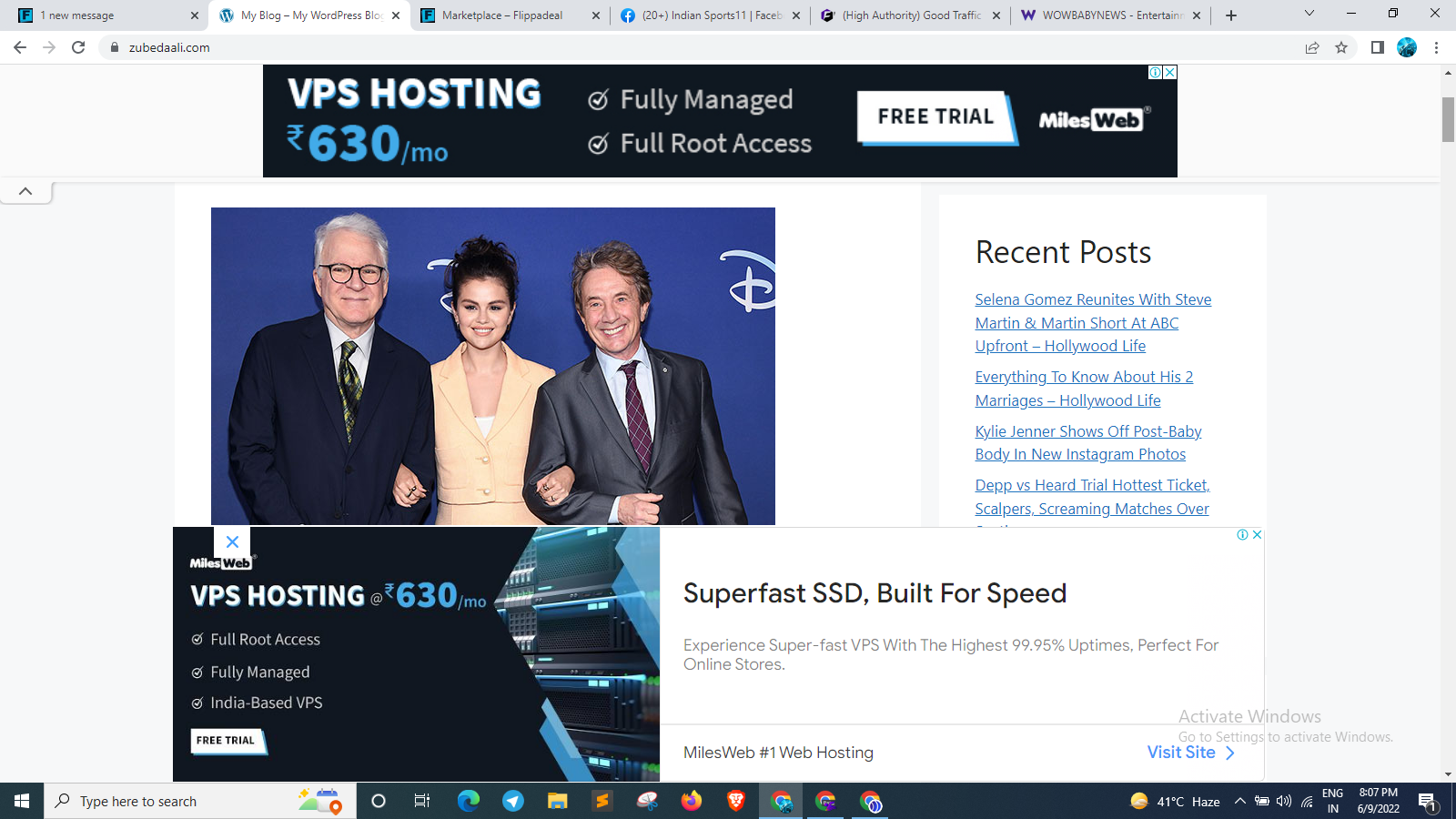Open the Selena Gomez Reunites With Steve Martin post
This screenshot has width=1456, height=819.
pyautogui.click(x=1093, y=323)
